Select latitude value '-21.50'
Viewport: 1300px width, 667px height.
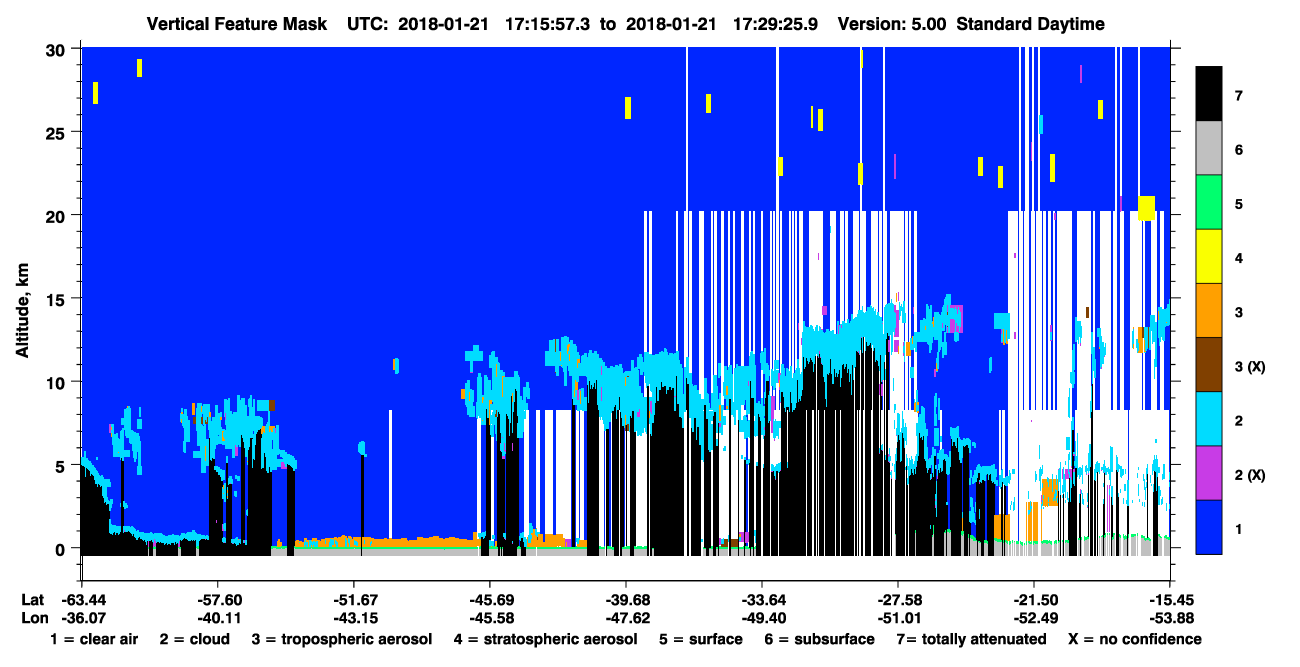pyautogui.click(x=1034, y=599)
